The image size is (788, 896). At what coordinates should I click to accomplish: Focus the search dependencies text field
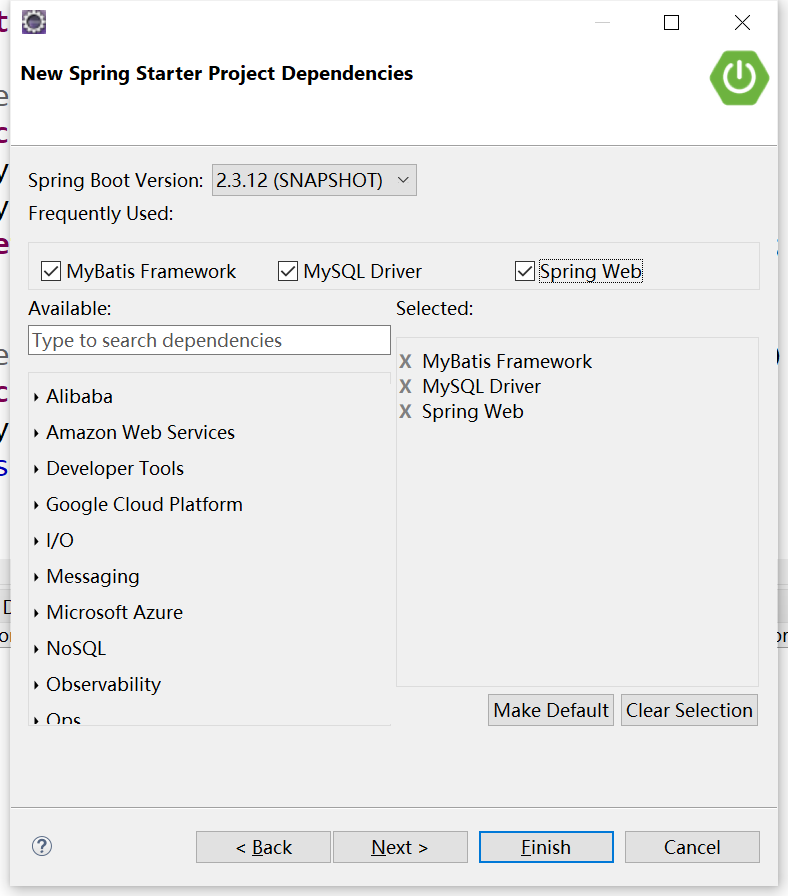pos(209,341)
